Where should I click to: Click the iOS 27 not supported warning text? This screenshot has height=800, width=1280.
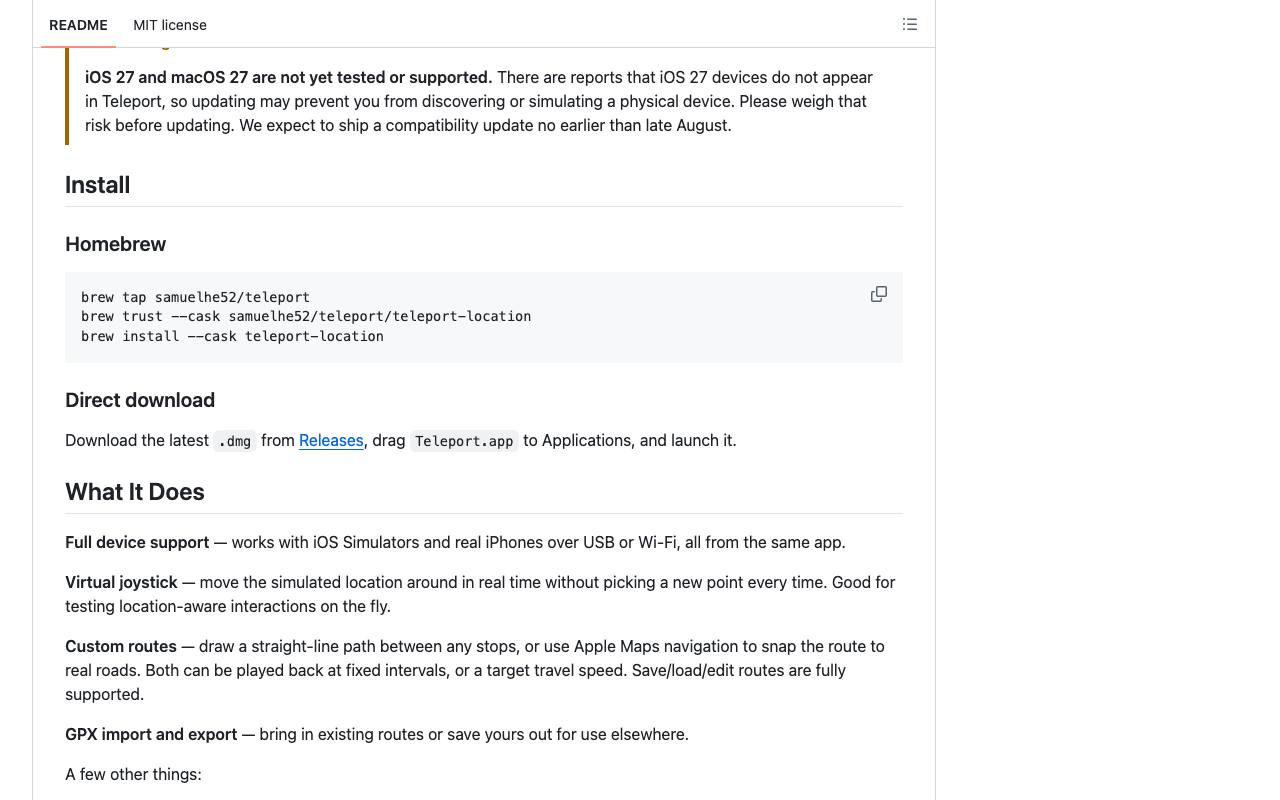[x=288, y=77]
